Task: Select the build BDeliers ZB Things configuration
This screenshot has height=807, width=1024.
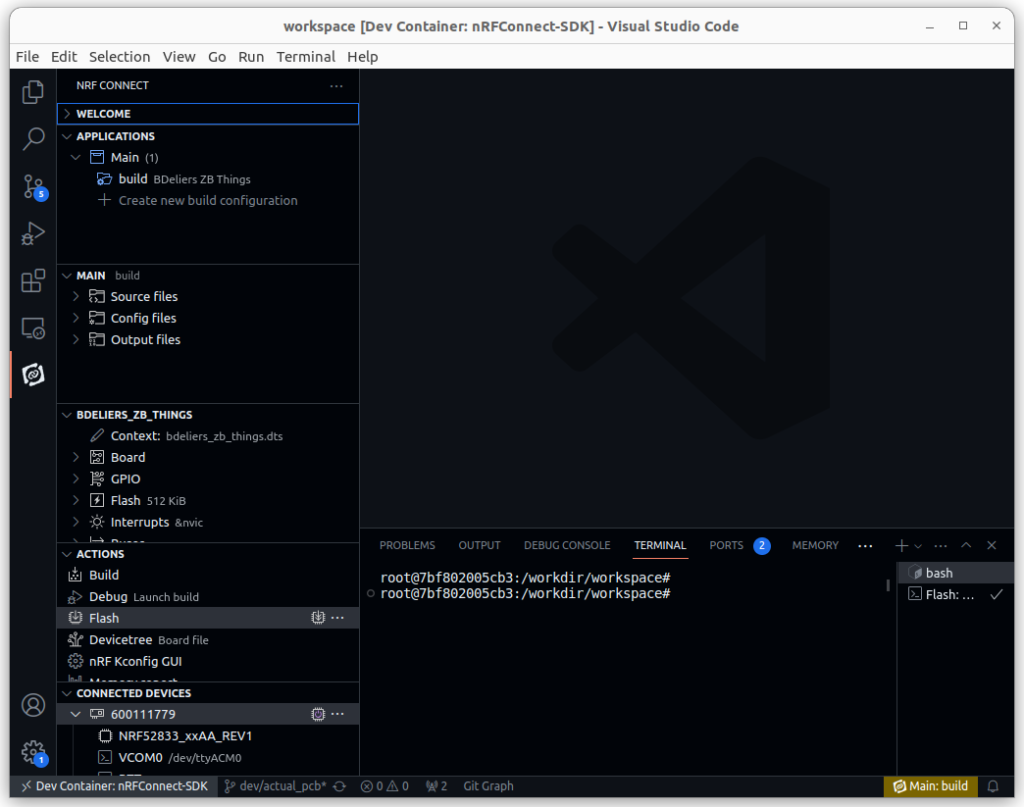Action: 208,179
